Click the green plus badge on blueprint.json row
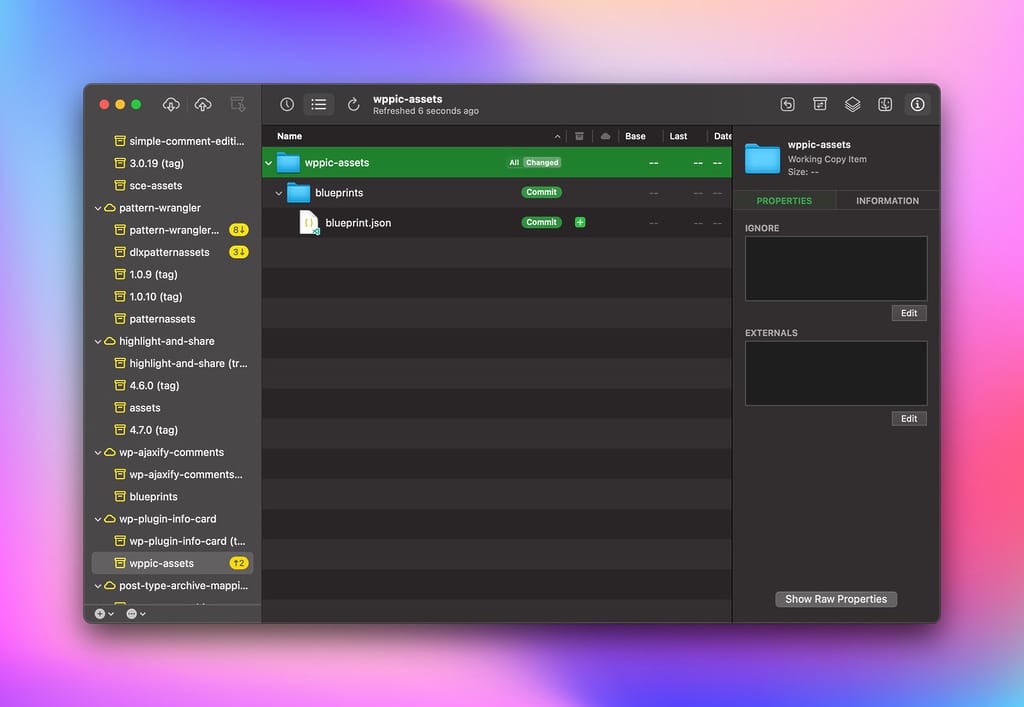This screenshot has width=1024, height=707. [x=580, y=223]
